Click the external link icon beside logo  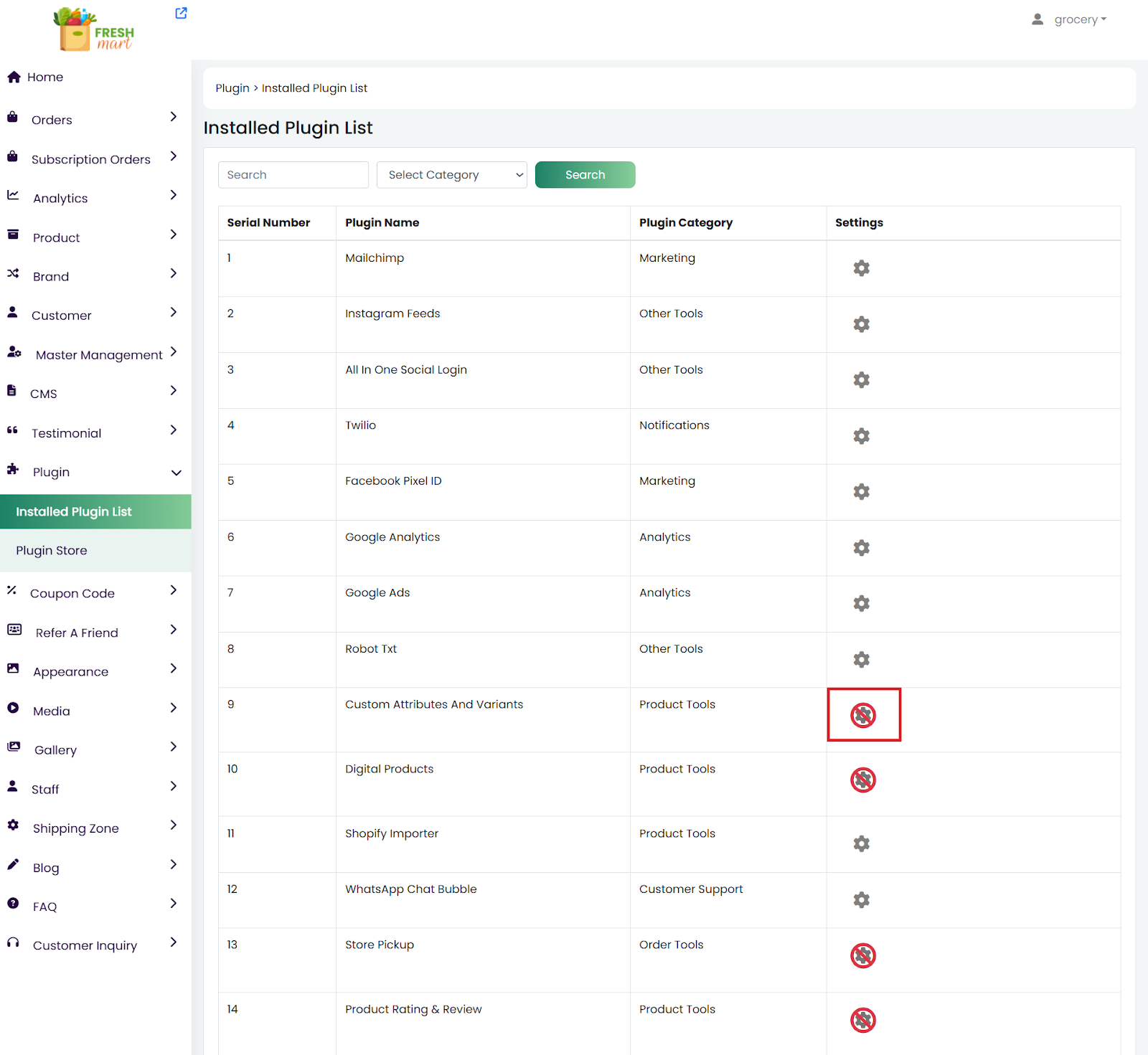click(x=181, y=13)
